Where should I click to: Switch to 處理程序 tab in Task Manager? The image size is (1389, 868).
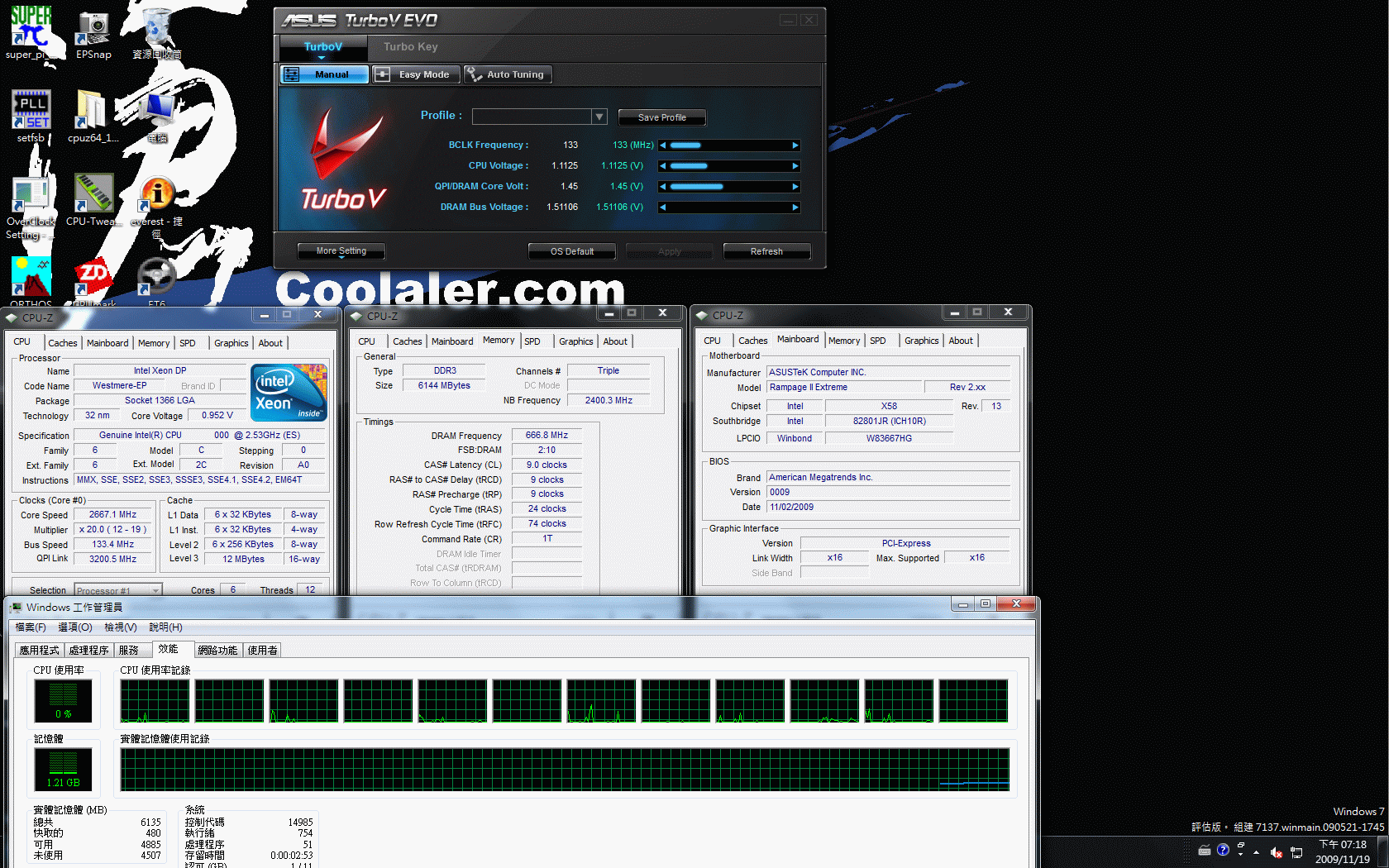click(88, 651)
